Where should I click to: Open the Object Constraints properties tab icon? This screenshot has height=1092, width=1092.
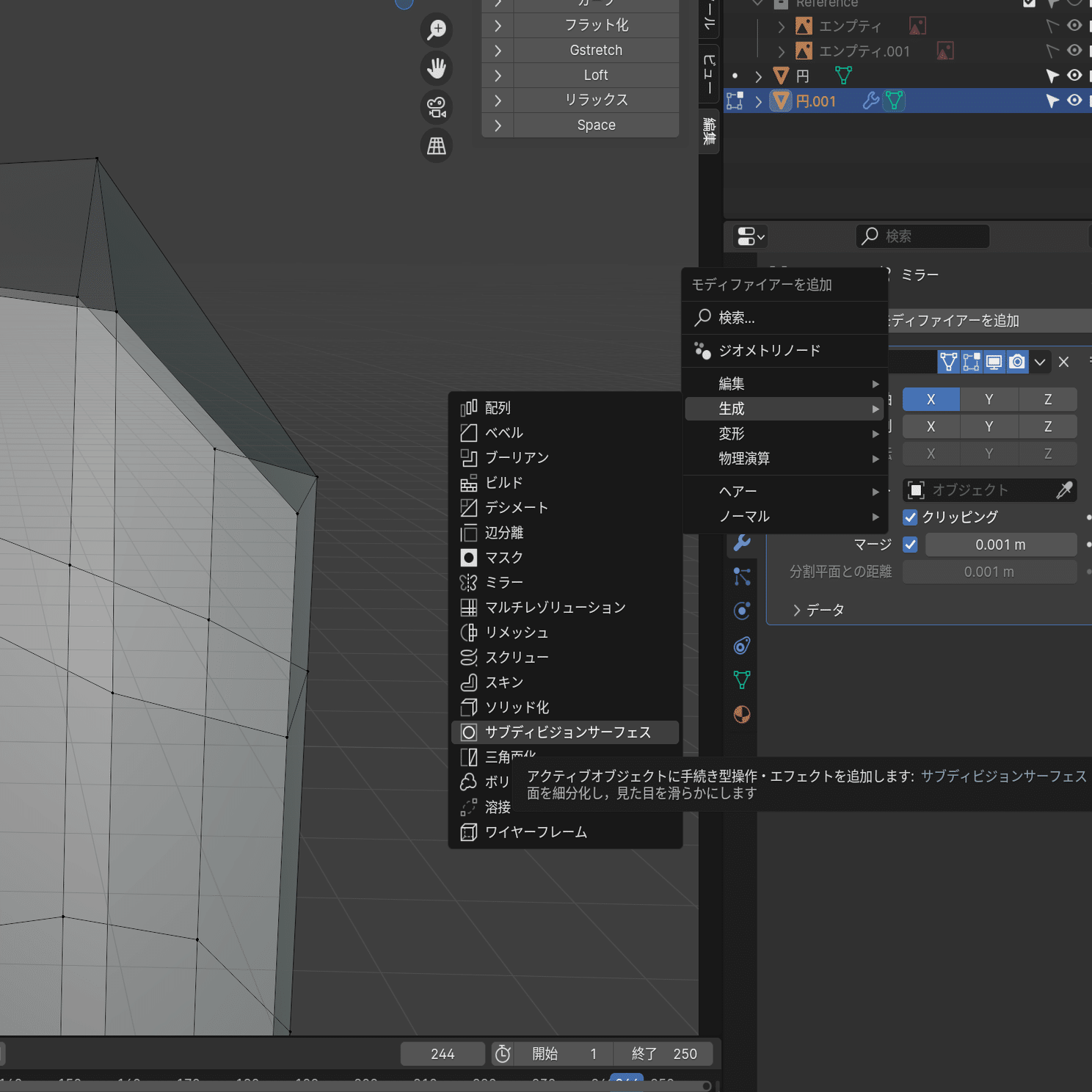pos(742,645)
